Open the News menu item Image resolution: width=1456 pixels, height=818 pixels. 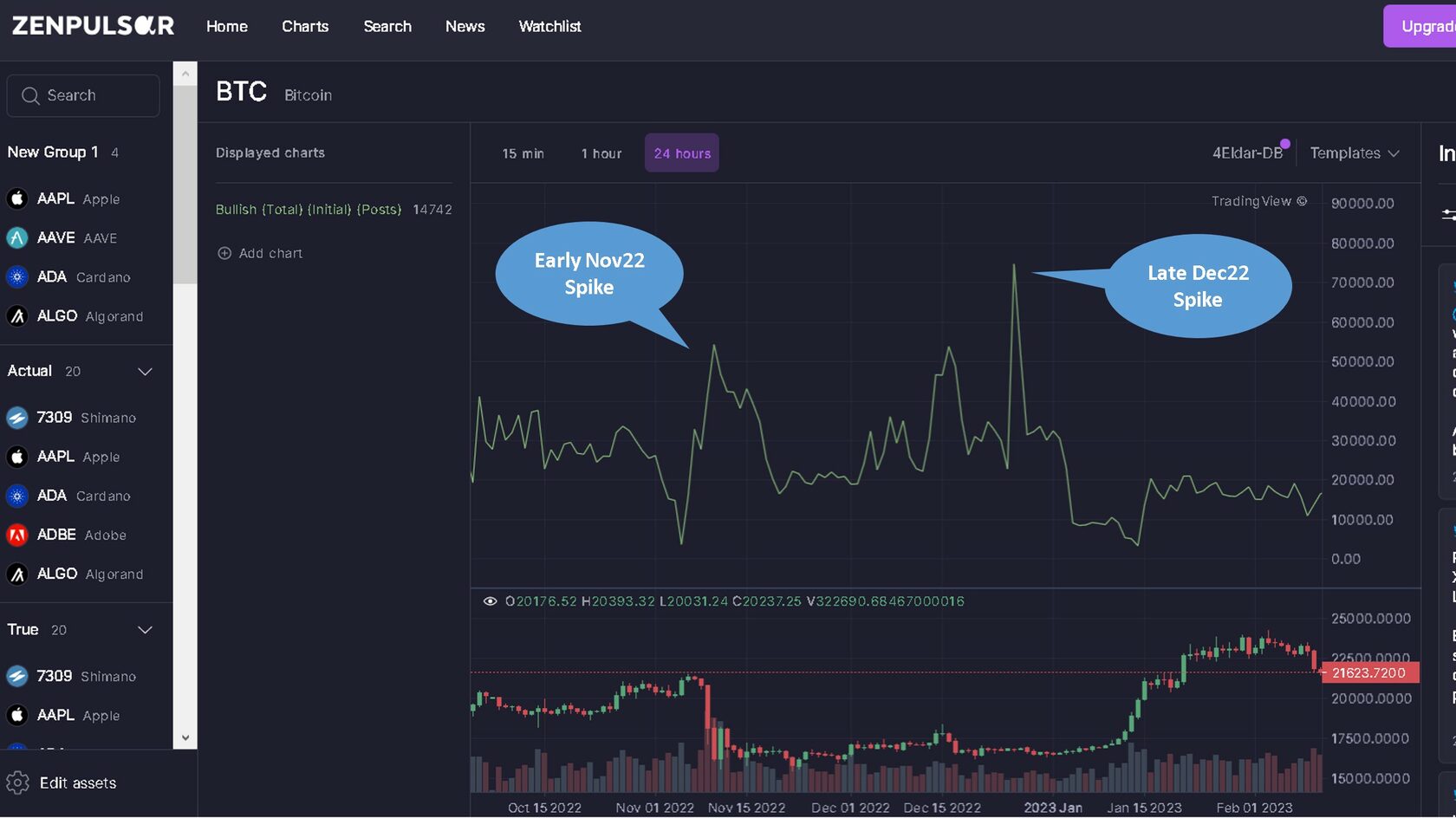pyautogui.click(x=465, y=27)
